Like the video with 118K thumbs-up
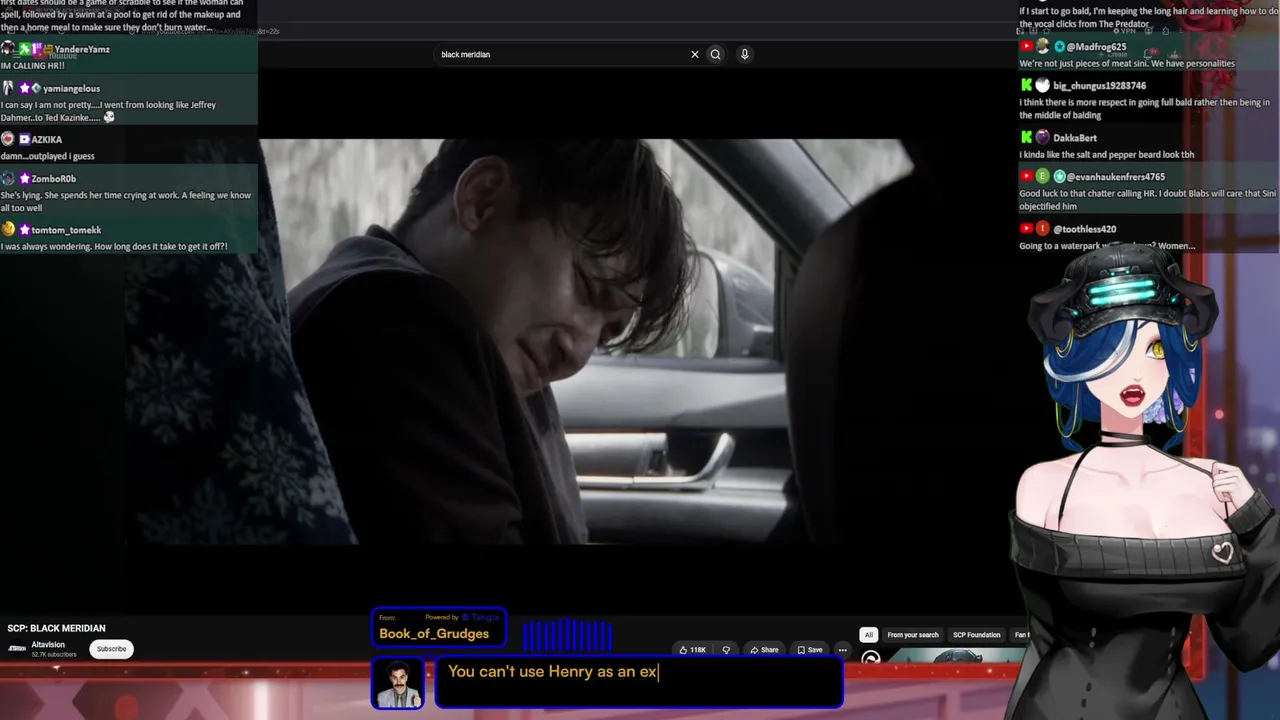Viewport: 1280px width, 720px height. pos(692,650)
